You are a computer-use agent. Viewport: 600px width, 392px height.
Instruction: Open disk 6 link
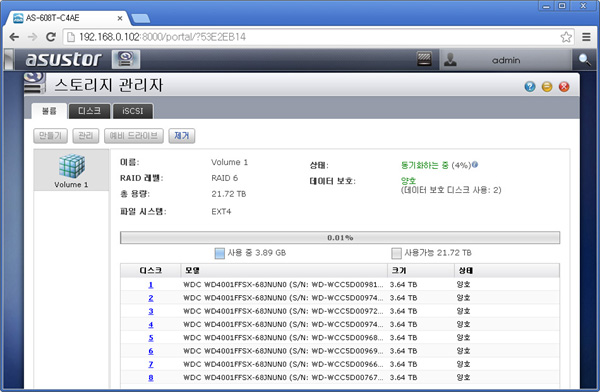click(151, 351)
